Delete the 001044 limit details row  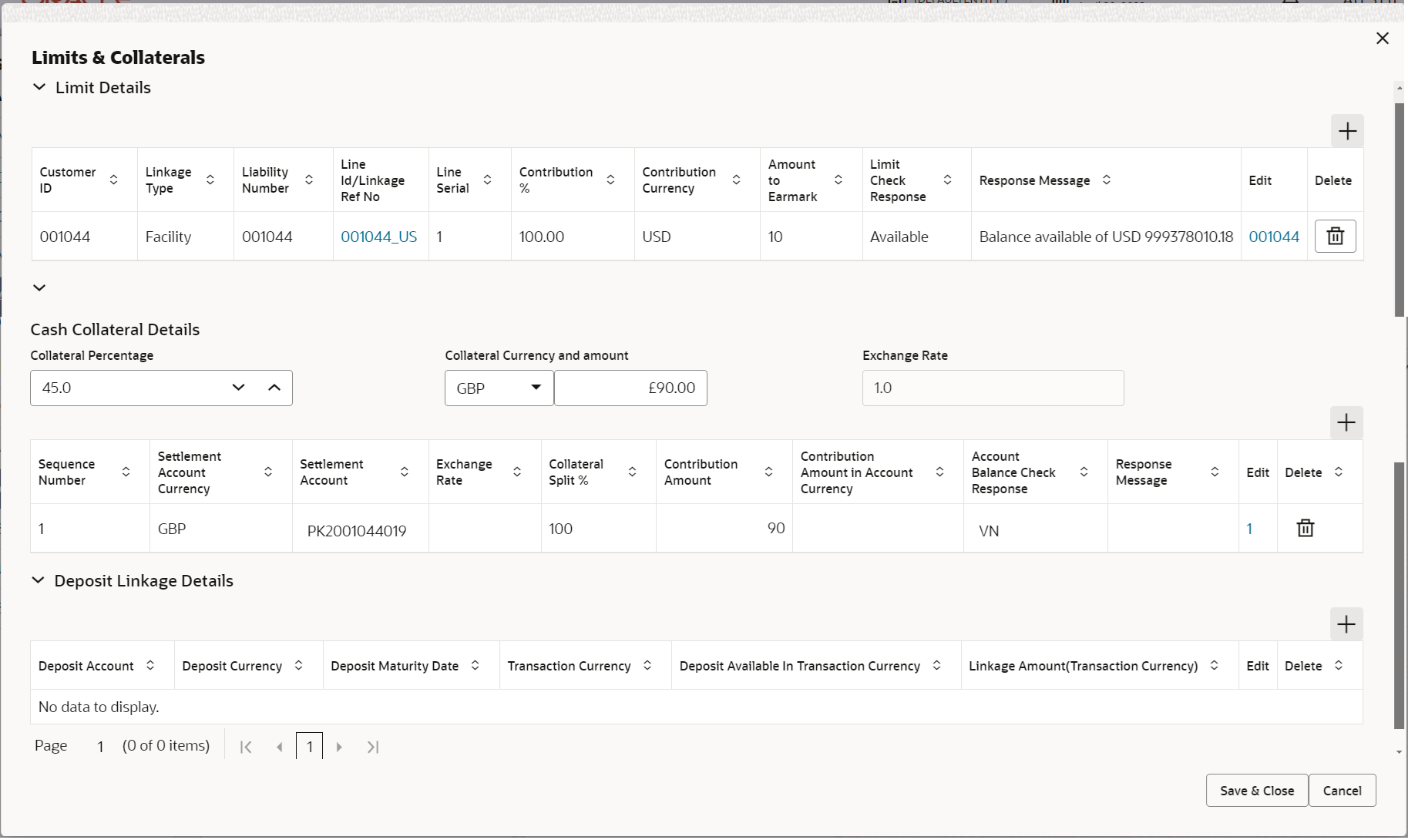coord(1335,237)
